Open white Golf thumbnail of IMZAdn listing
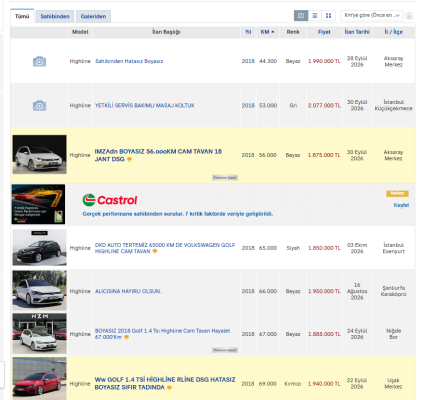The height and width of the screenshot is (400, 423). tap(39, 154)
